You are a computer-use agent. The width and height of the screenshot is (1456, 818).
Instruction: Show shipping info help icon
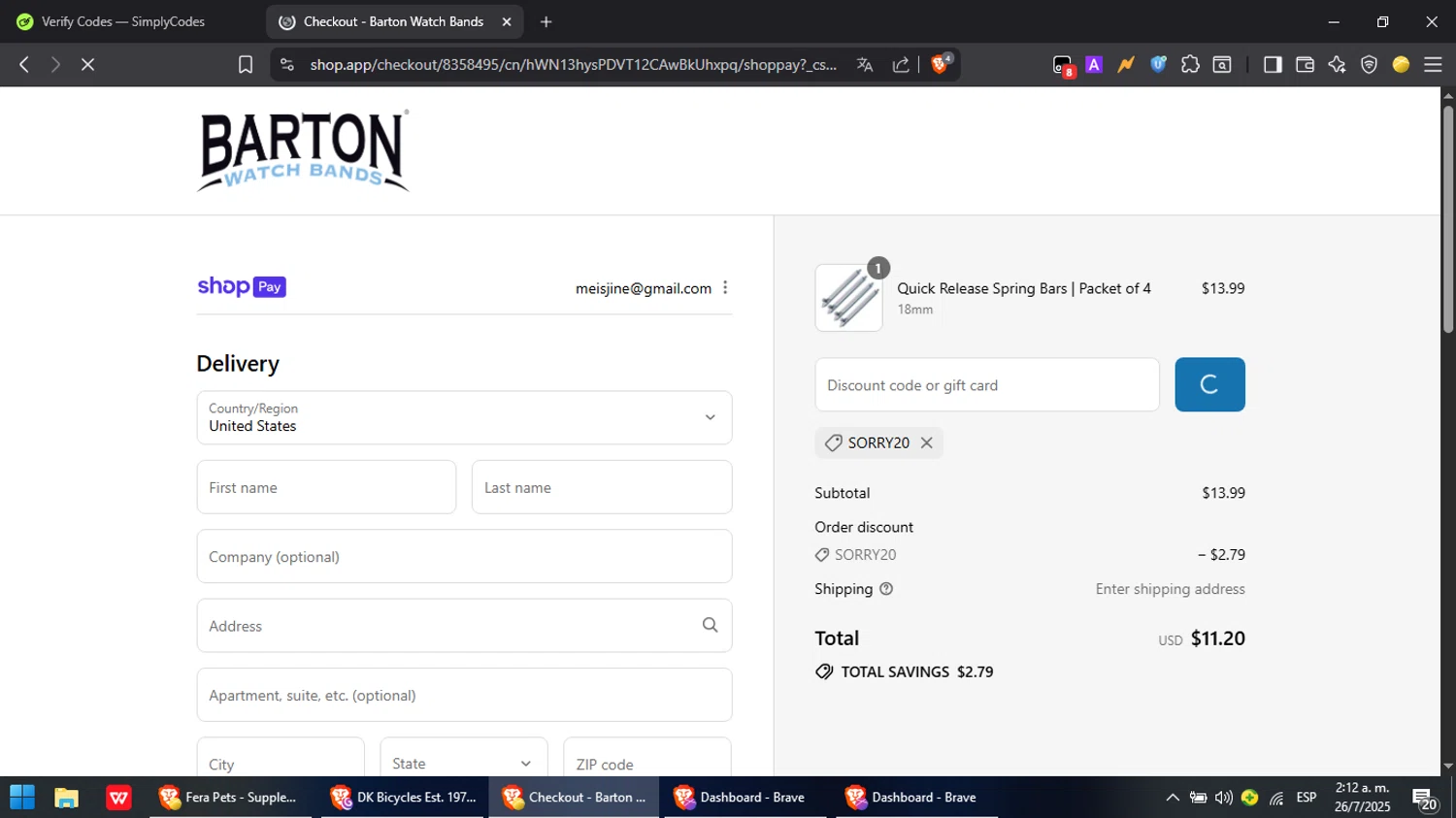click(886, 589)
